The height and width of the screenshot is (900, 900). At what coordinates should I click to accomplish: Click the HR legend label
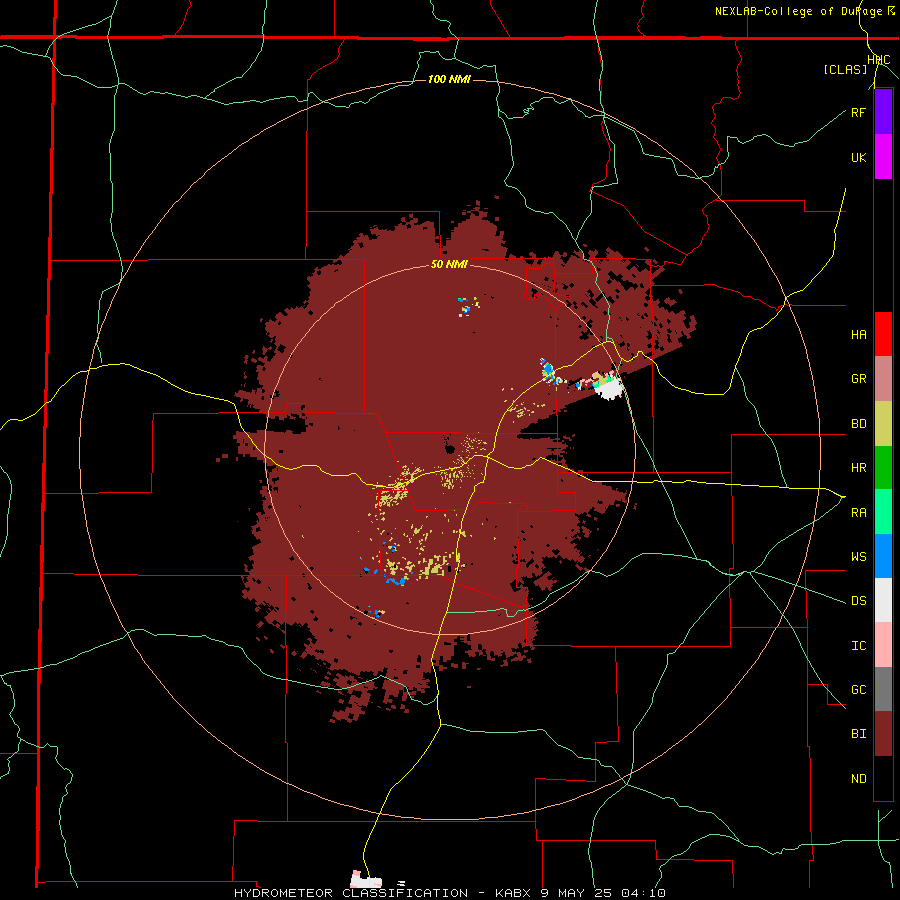[x=858, y=468]
